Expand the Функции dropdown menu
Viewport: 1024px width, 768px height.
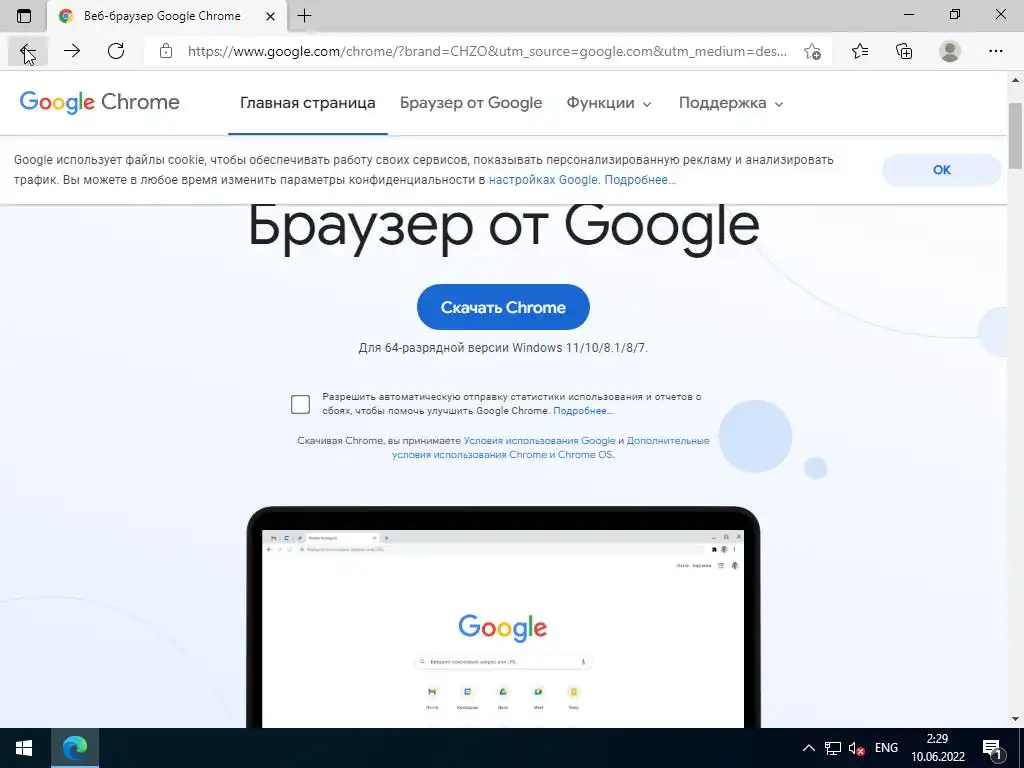609,103
